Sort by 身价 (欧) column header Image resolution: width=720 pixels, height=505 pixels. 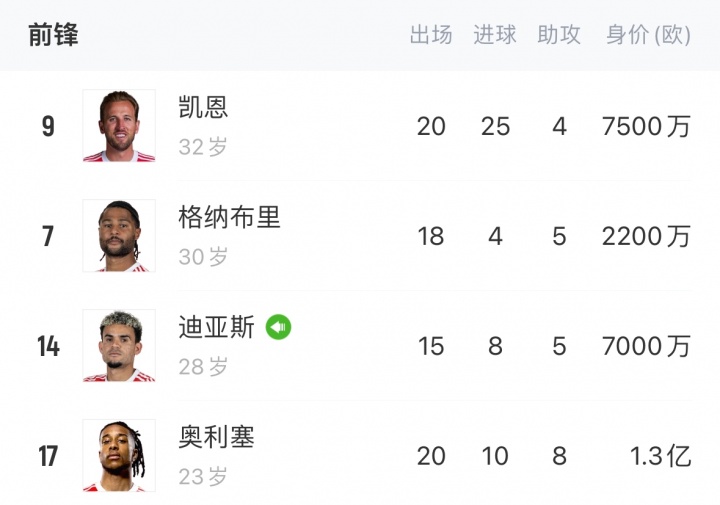coord(648,35)
